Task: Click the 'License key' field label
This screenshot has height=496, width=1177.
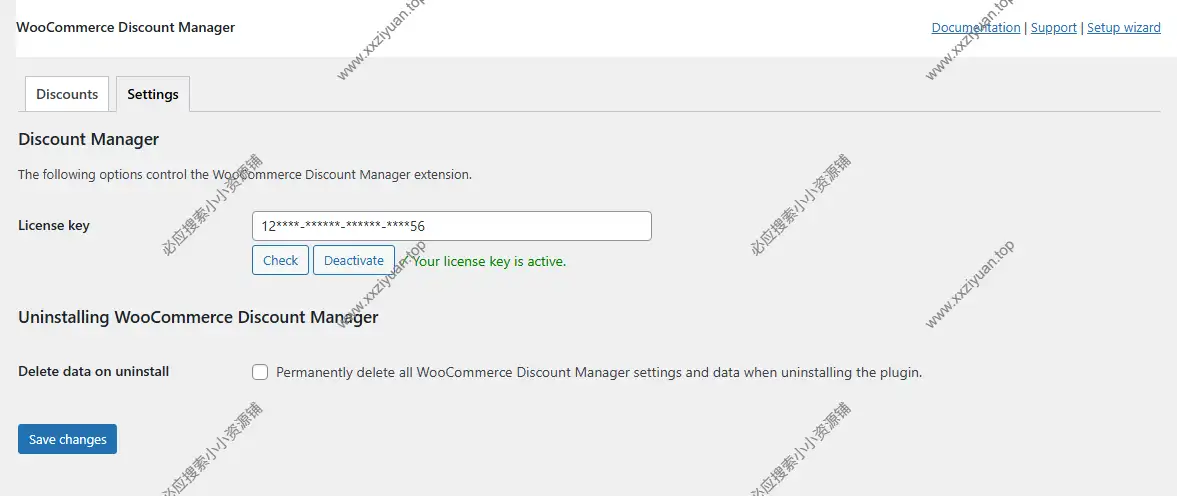Action: [x=54, y=226]
